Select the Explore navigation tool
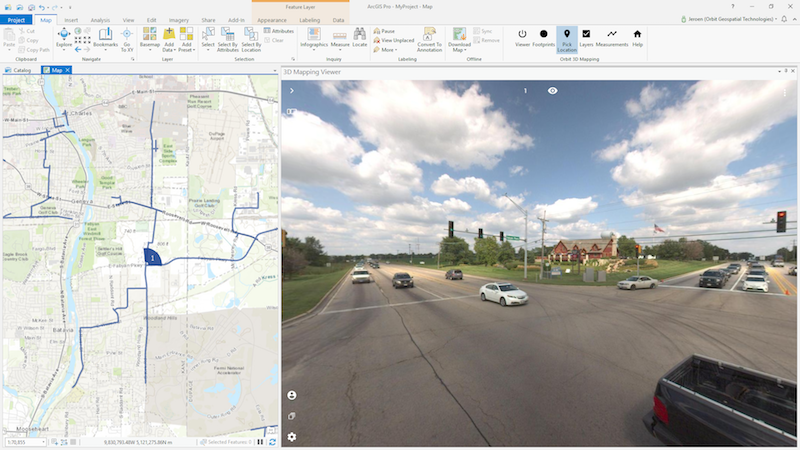 64,37
